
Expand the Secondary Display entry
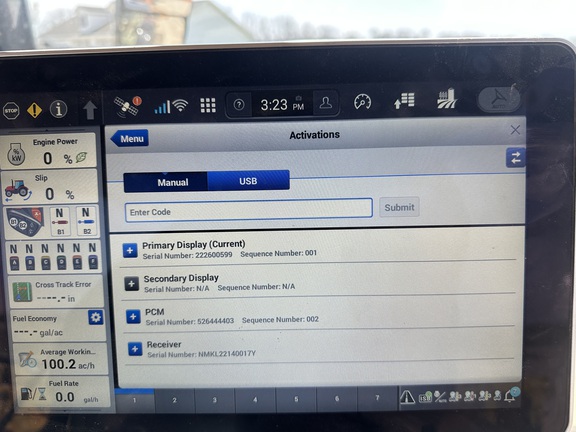click(131, 284)
